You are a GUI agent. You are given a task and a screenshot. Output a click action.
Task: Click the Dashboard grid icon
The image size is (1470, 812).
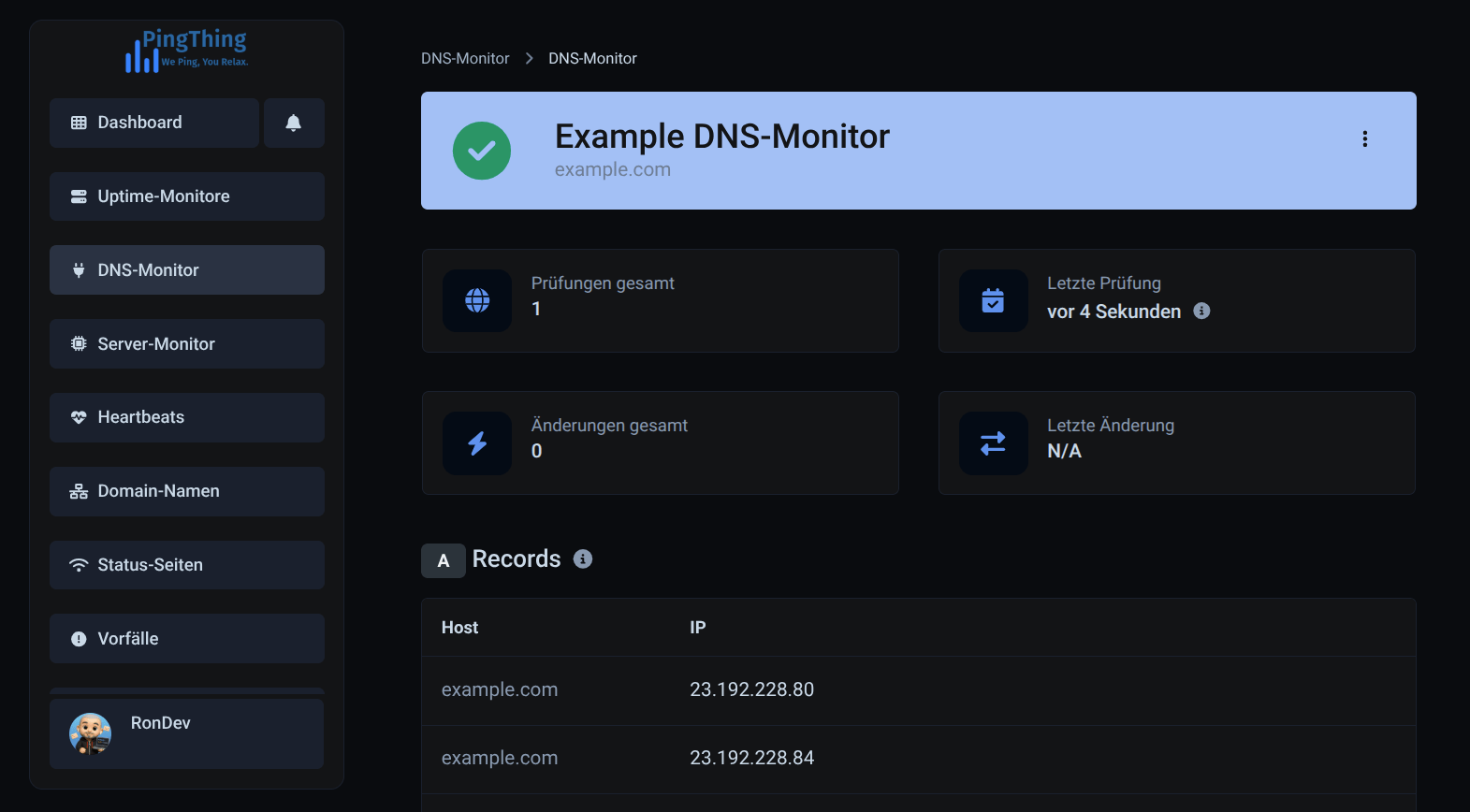pyautogui.click(x=79, y=123)
